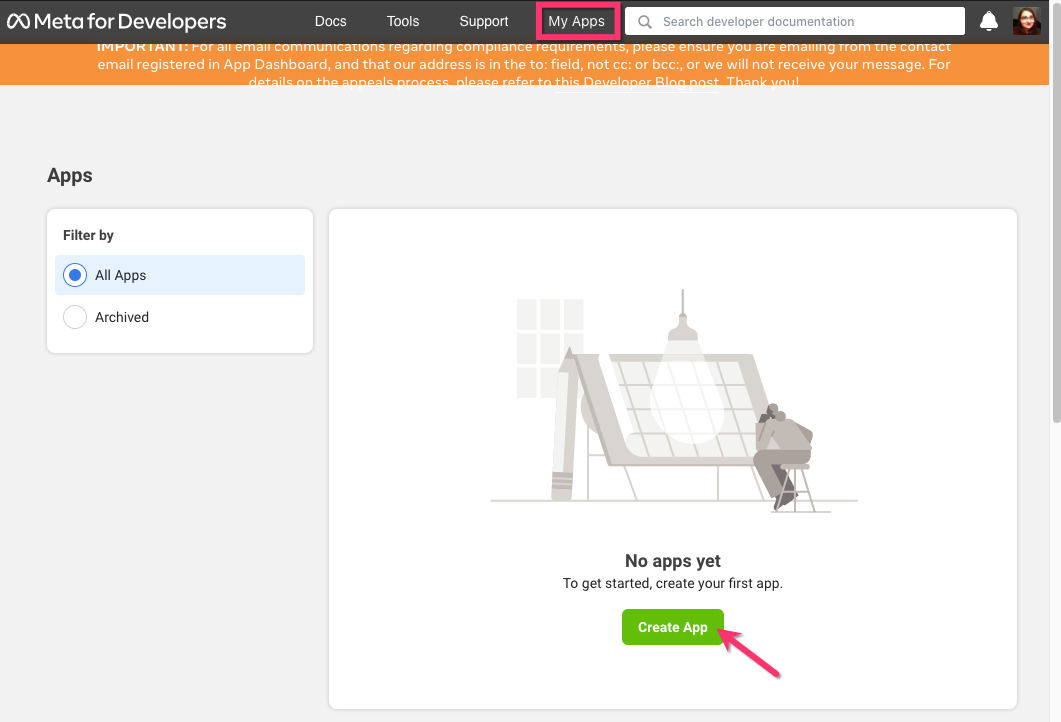Viewport: 1061px width, 722px height.
Task: Click 'To get started, create your first app.' text
Action: click(673, 583)
